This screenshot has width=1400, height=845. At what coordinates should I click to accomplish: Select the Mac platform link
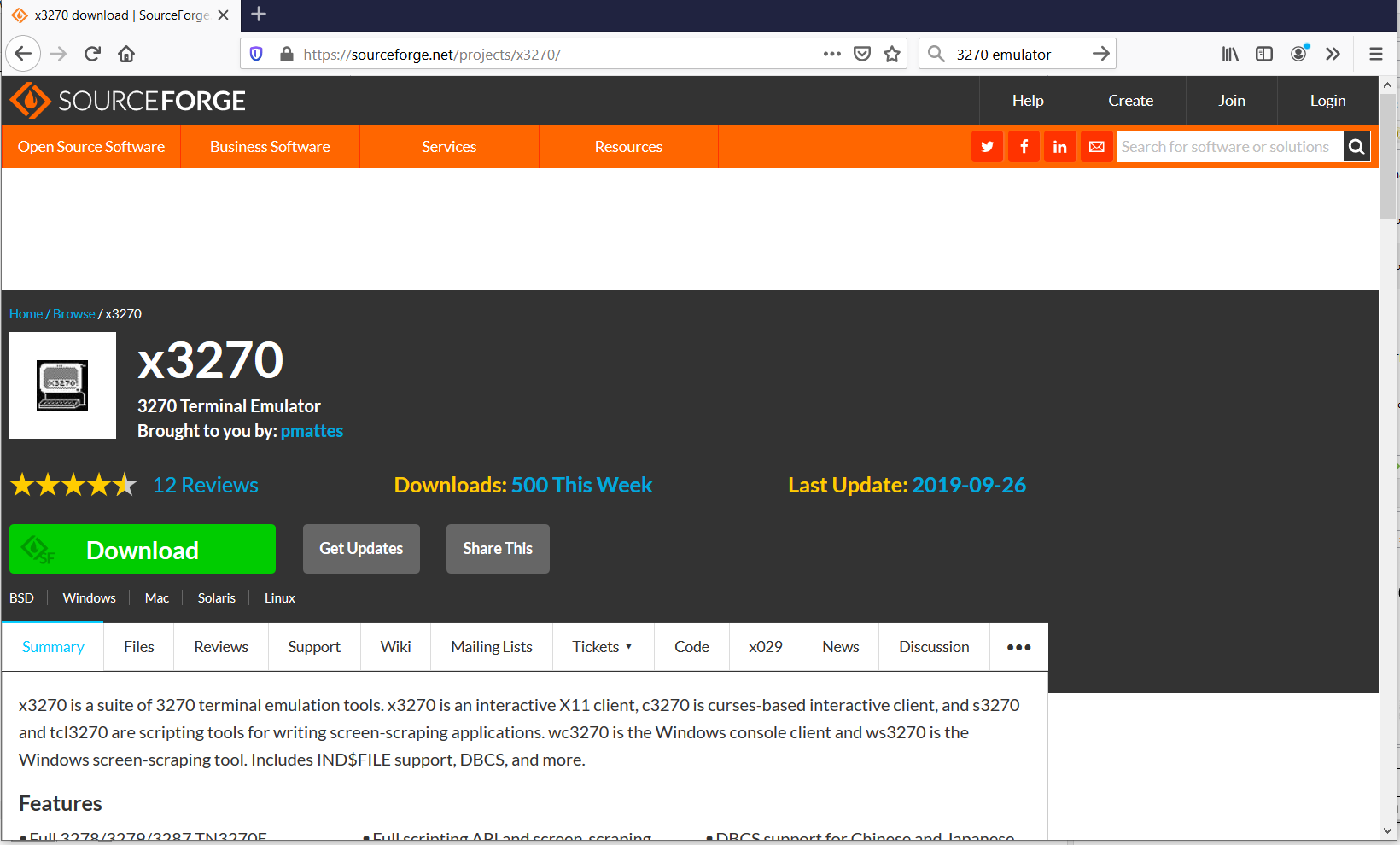(157, 598)
